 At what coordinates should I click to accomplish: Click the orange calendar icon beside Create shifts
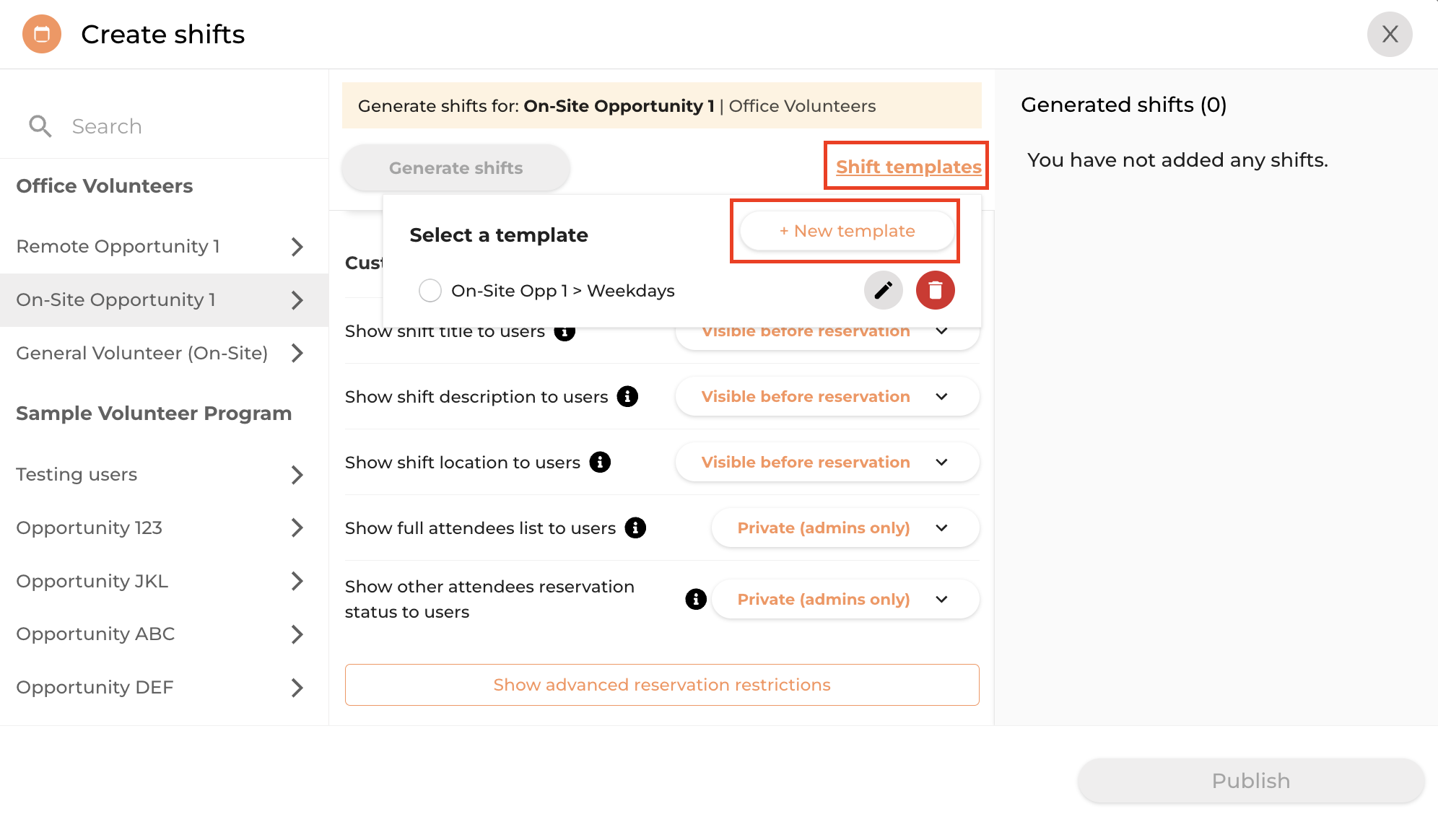42,34
